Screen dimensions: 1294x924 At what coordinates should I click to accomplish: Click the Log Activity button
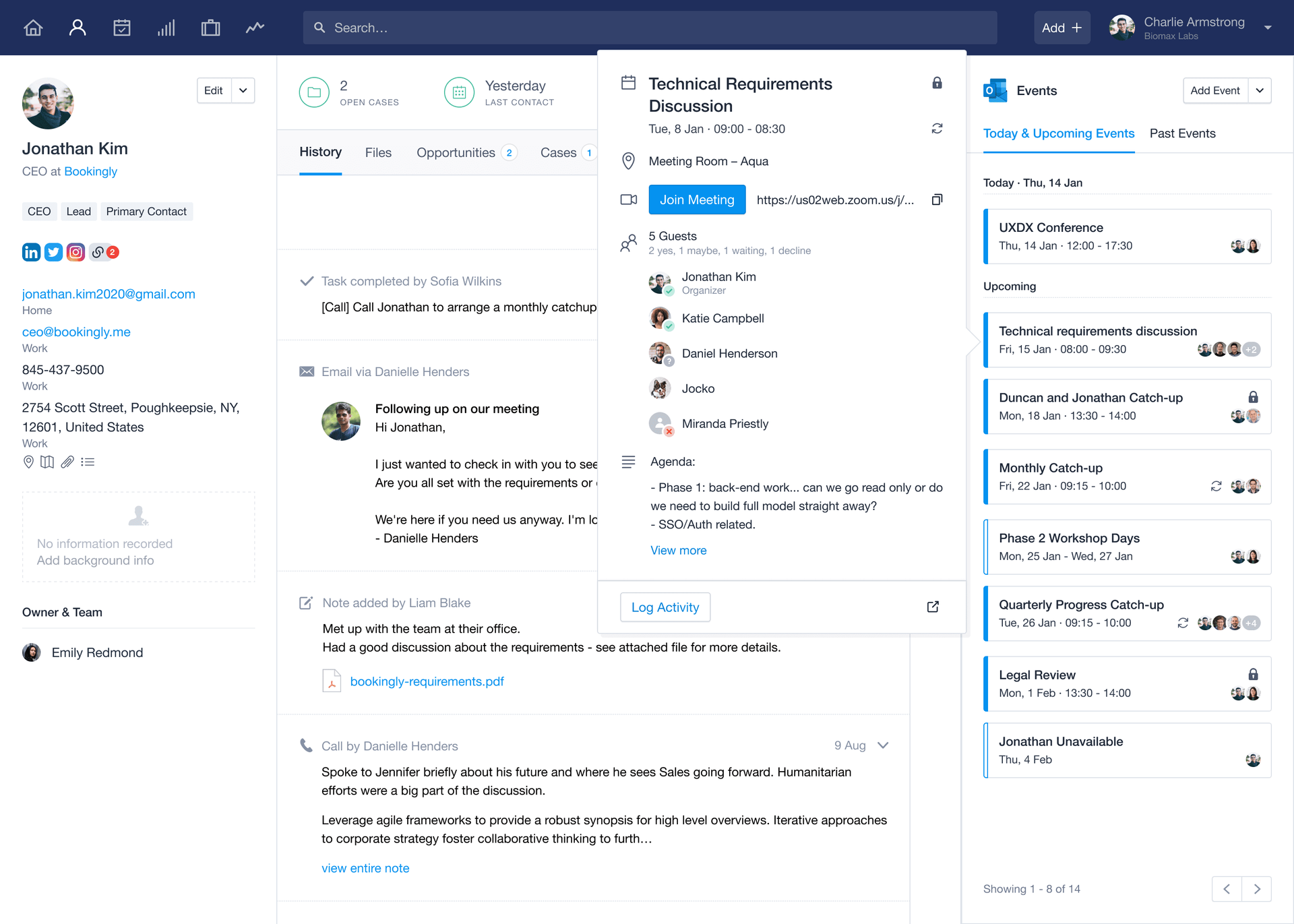665,607
